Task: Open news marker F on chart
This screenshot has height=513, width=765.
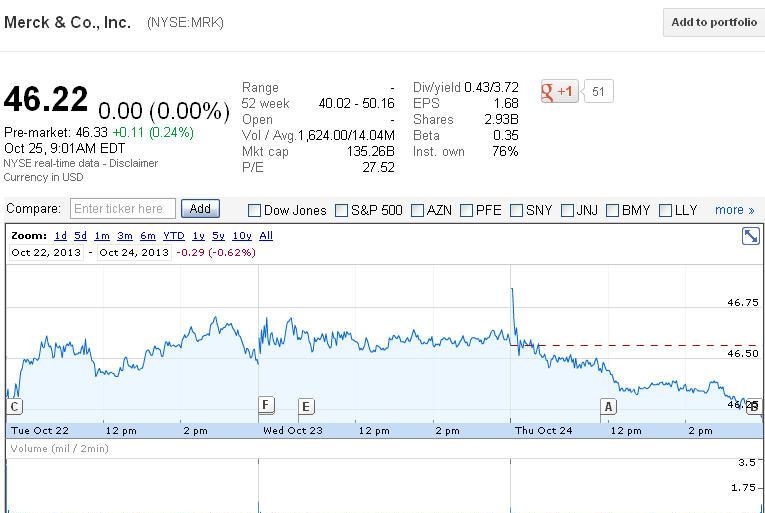Action: coord(266,405)
